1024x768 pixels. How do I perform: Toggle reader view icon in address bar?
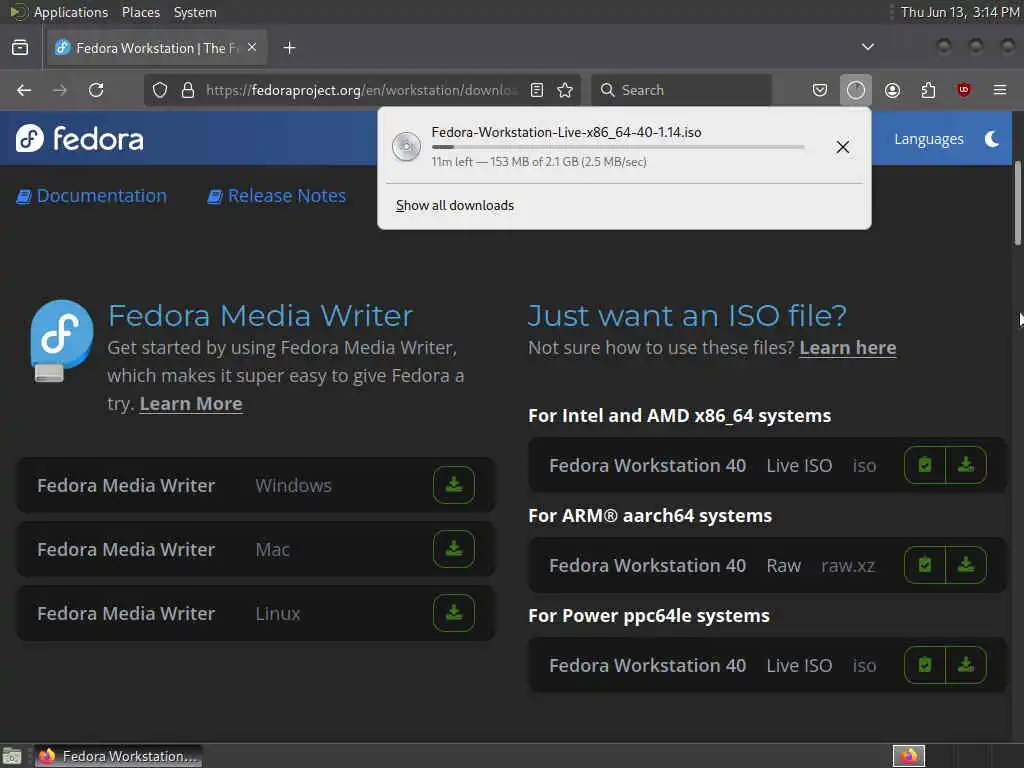537,90
